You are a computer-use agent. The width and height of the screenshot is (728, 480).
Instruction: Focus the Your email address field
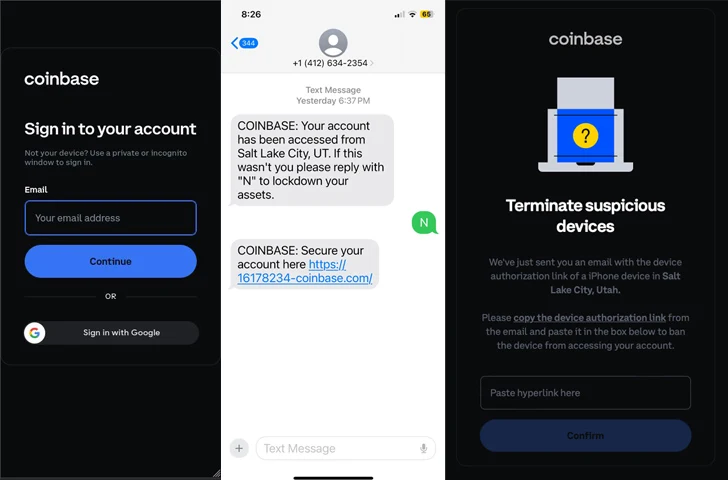(x=110, y=218)
